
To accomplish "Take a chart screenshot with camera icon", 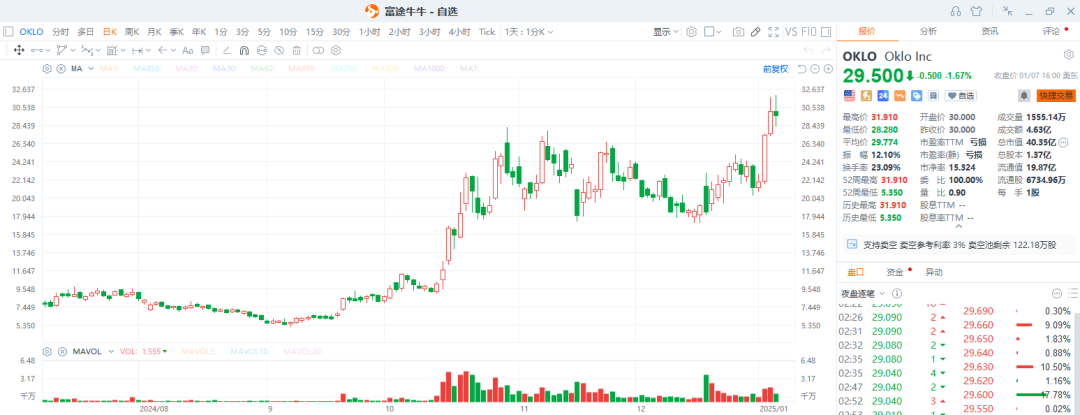I will tap(738, 32).
